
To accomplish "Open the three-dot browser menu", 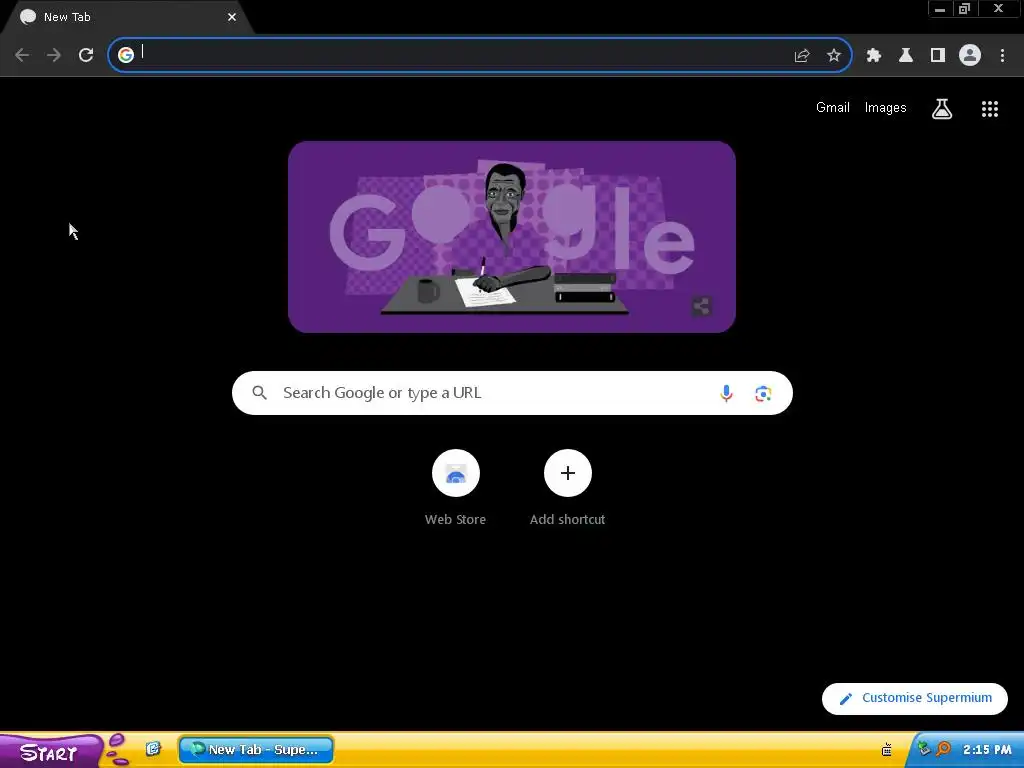I will [1002, 56].
